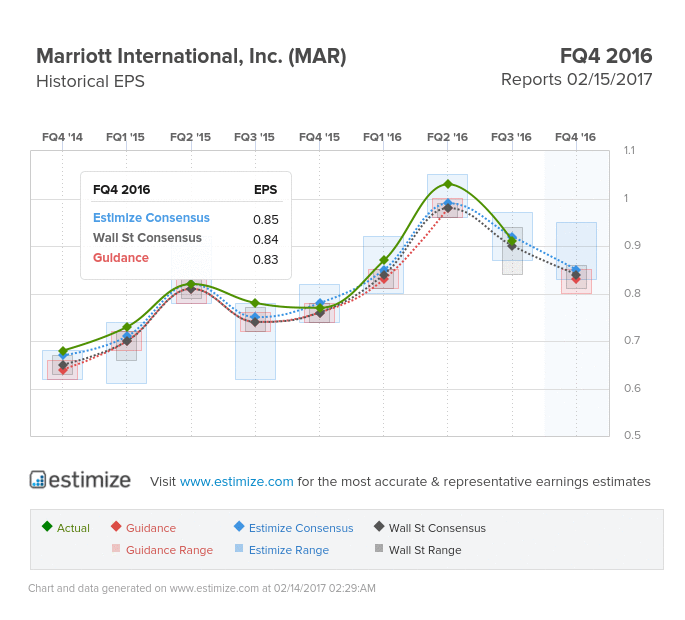
Task: Click the FQ4 '16 Estimize Consensus blue point
Action: click(576, 270)
